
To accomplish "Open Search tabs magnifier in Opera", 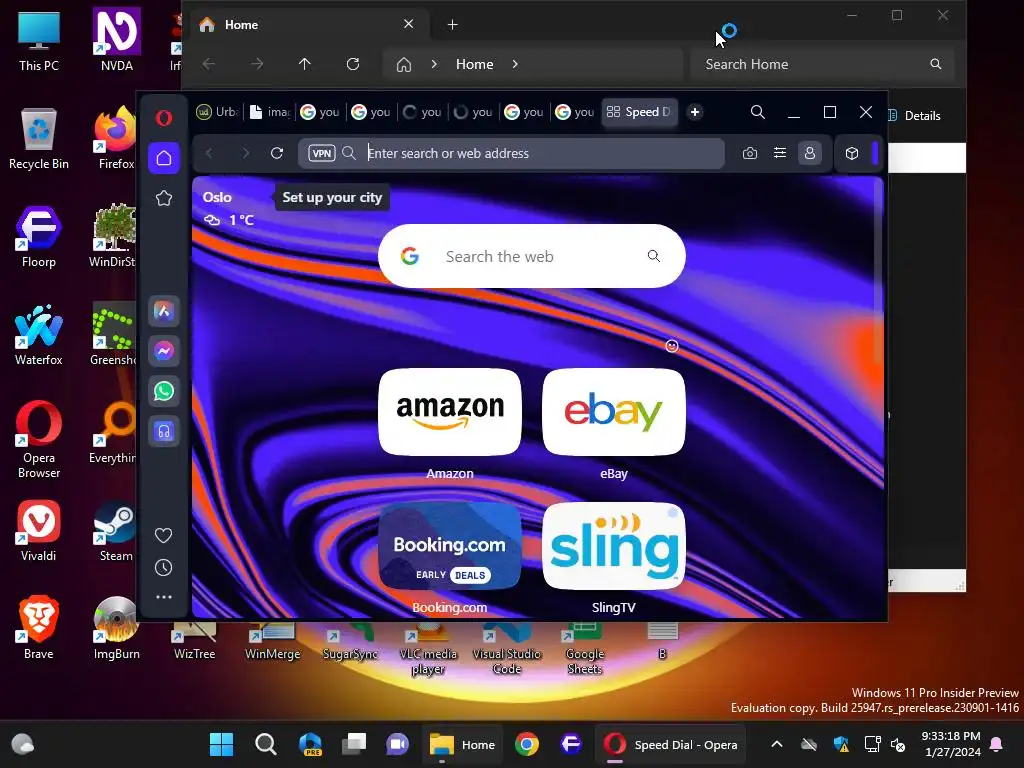I will [758, 112].
